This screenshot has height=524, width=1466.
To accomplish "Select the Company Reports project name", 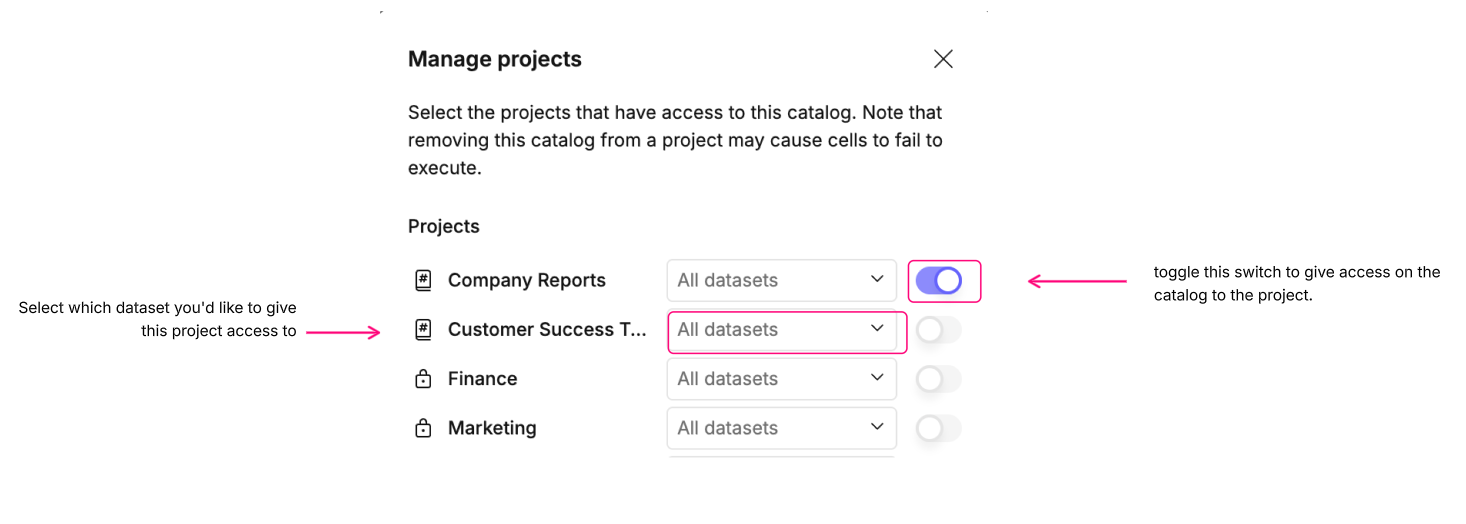I will 526,281.
